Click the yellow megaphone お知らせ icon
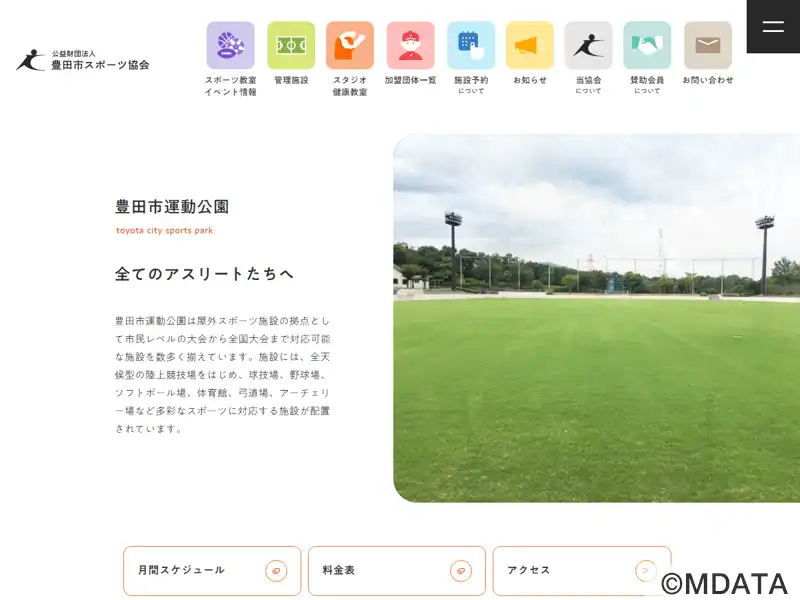The width and height of the screenshot is (800, 600). coord(530,45)
